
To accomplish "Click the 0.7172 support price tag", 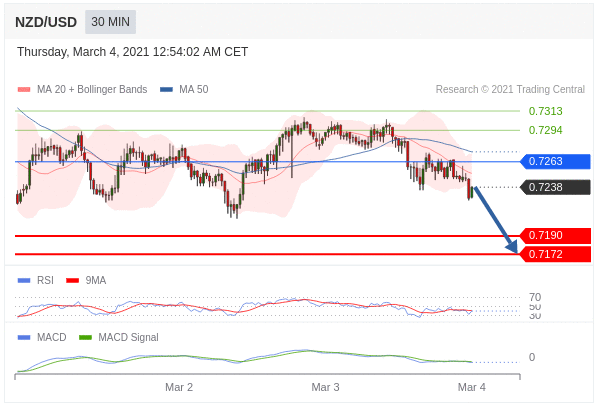I will click(x=555, y=254).
